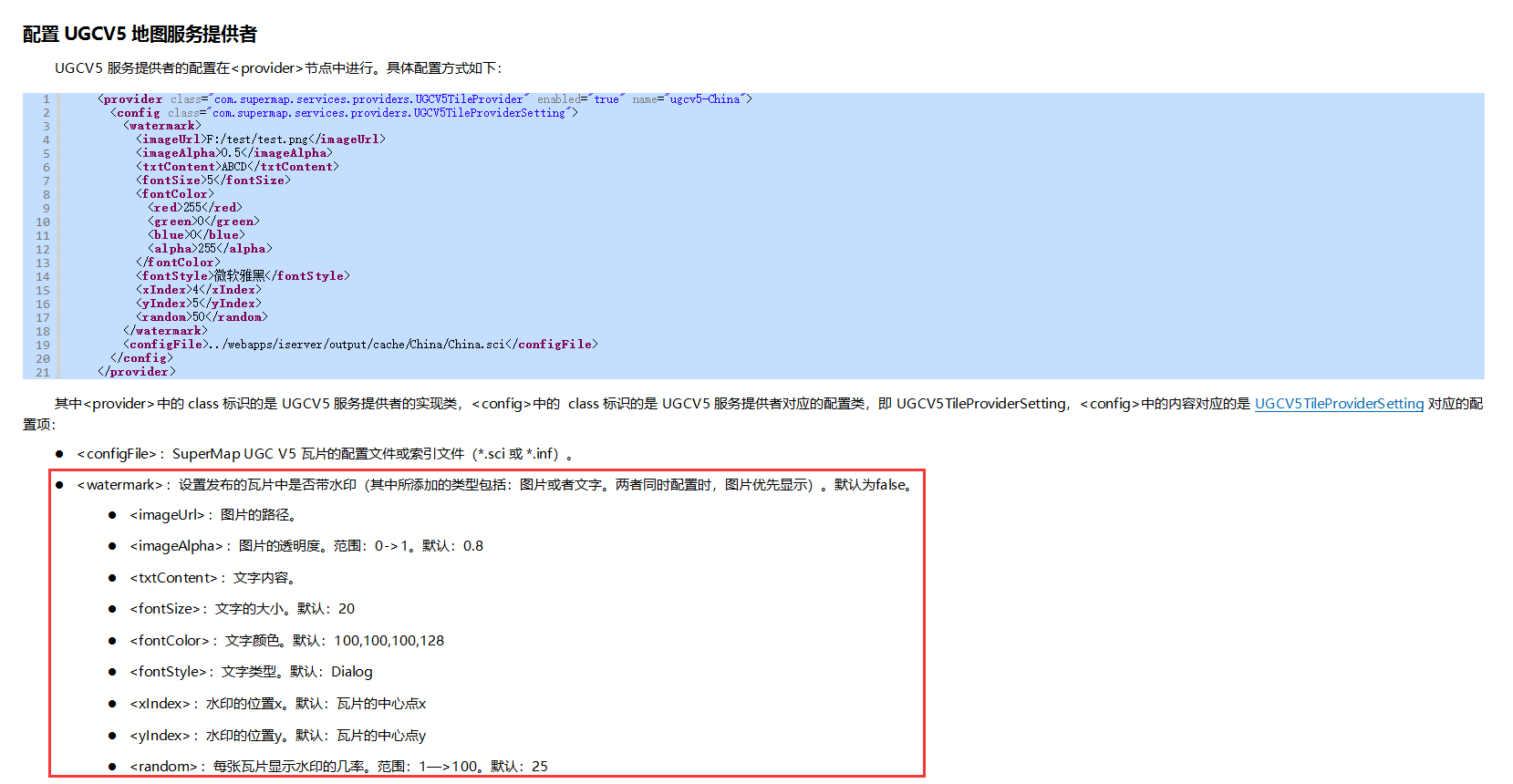Click code line 2 with UGCV5TileProviderSetting config

point(344,113)
